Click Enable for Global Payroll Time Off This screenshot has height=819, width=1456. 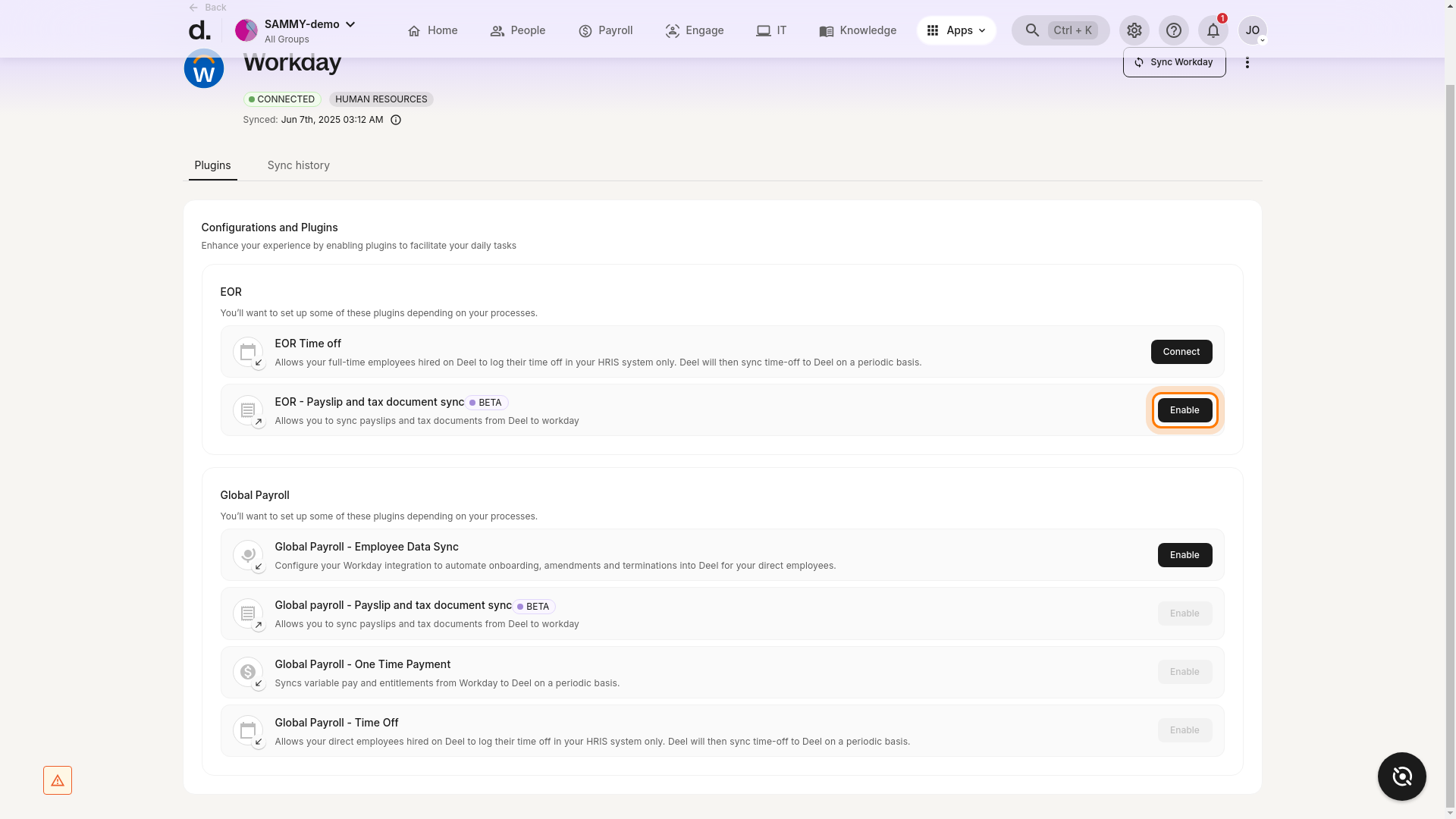tap(1184, 730)
